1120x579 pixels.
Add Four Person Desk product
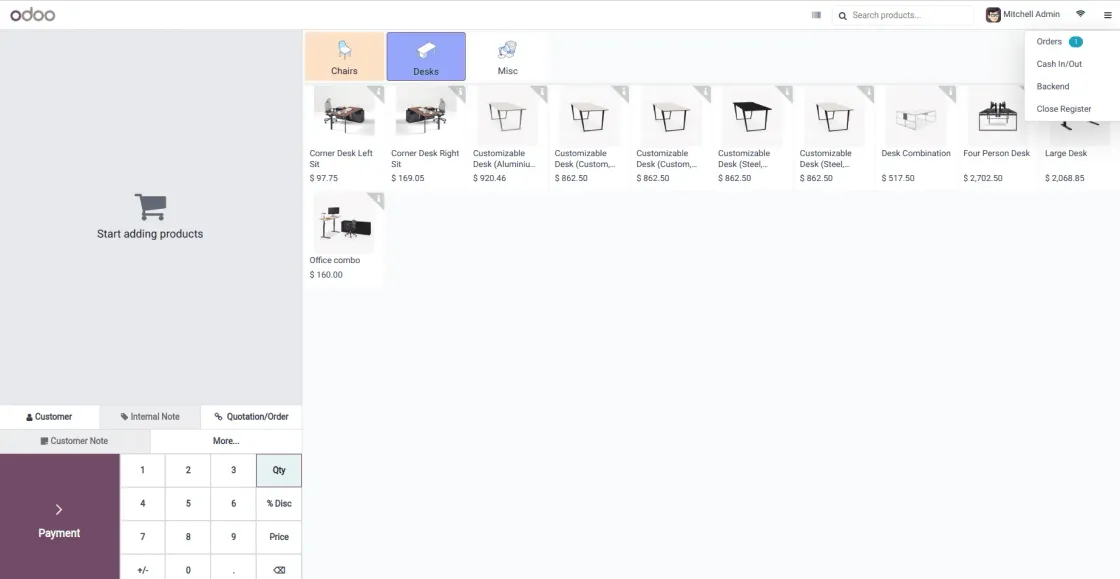tap(998, 136)
